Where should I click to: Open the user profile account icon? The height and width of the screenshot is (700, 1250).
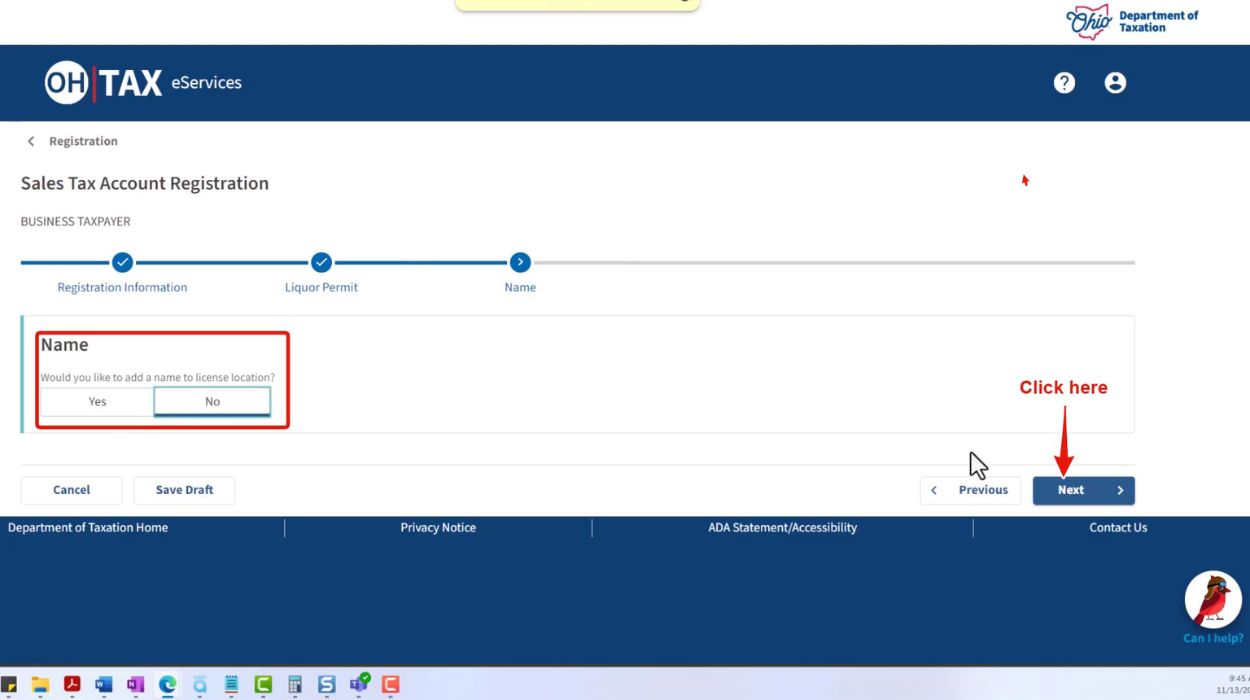(x=1115, y=83)
